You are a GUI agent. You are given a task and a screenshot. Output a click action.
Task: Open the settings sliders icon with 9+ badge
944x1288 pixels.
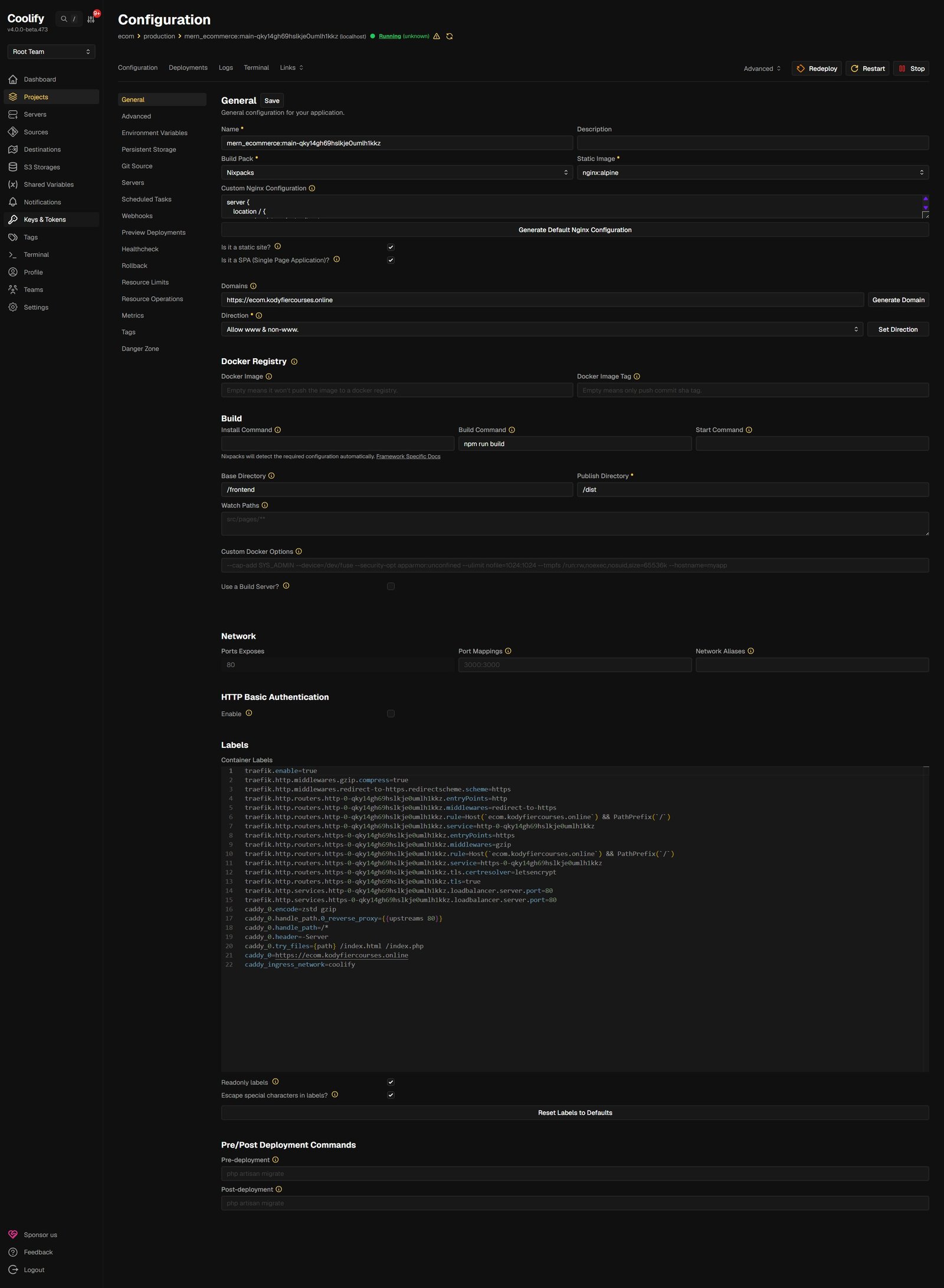pyautogui.click(x=91, y=19)
